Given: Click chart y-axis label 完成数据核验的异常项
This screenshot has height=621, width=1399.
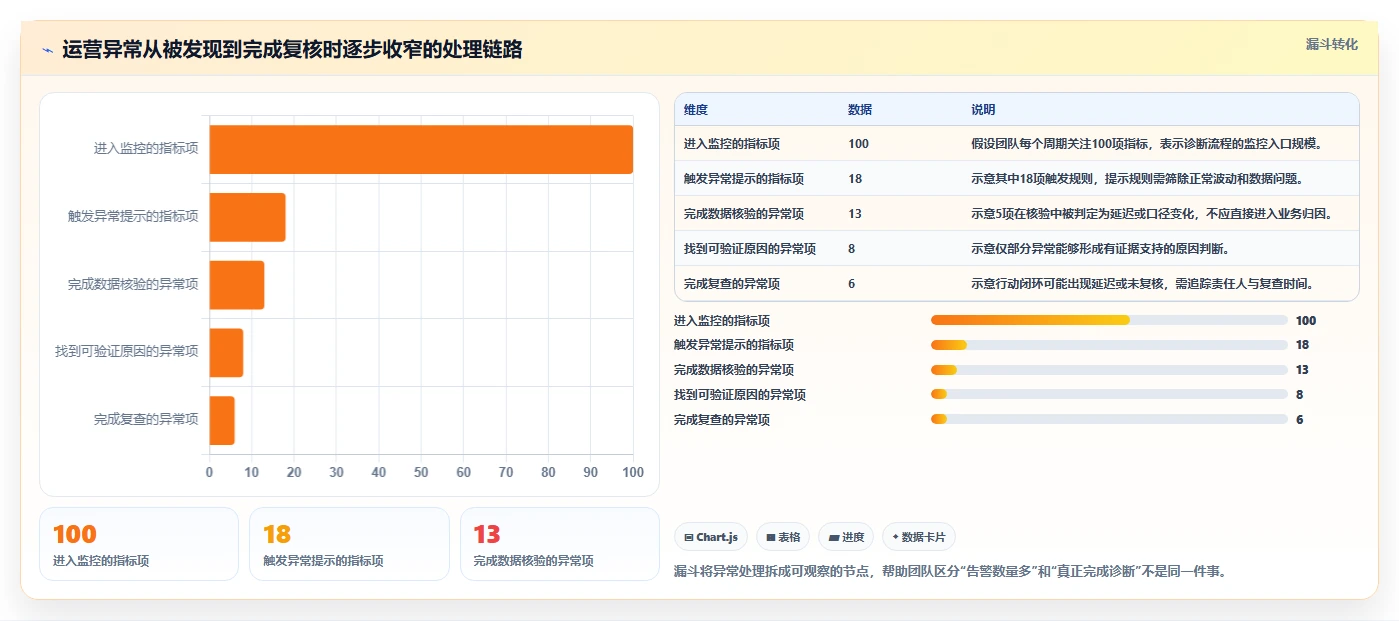Looking at the screenshot, I should 133,285.
